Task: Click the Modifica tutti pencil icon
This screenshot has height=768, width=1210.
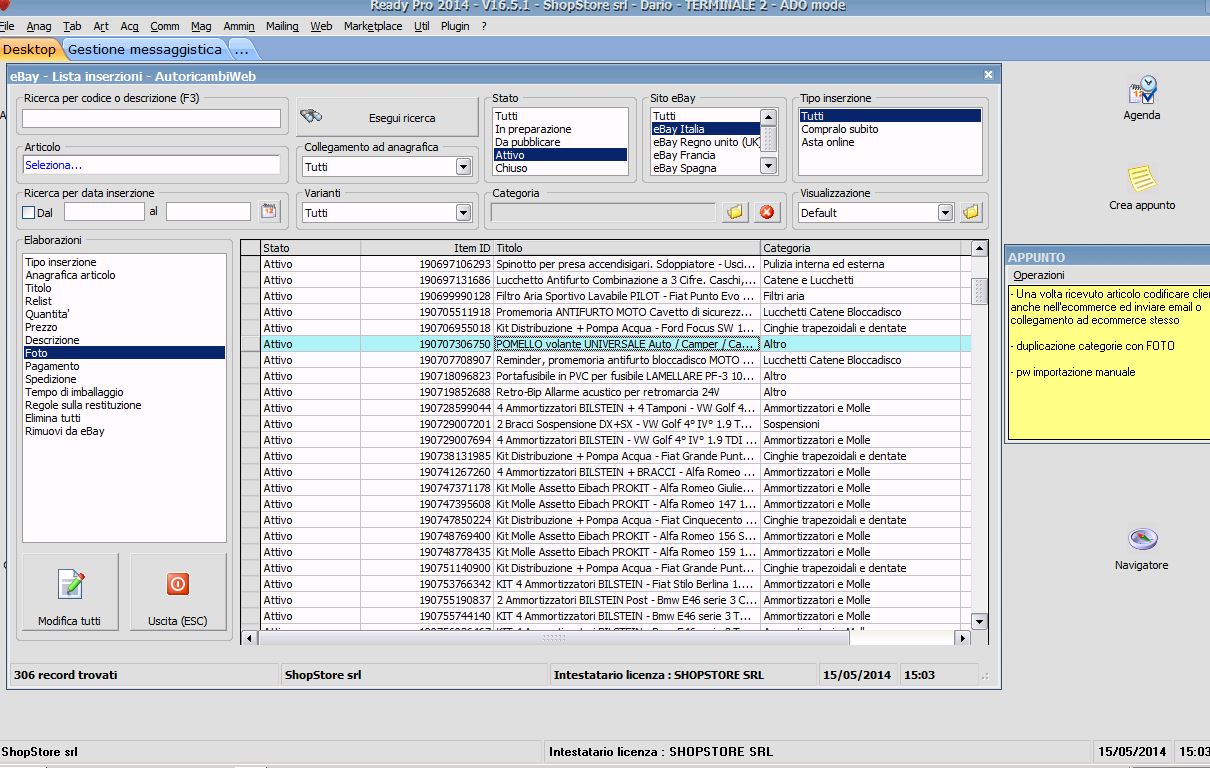Action: [x=70, y=585]
